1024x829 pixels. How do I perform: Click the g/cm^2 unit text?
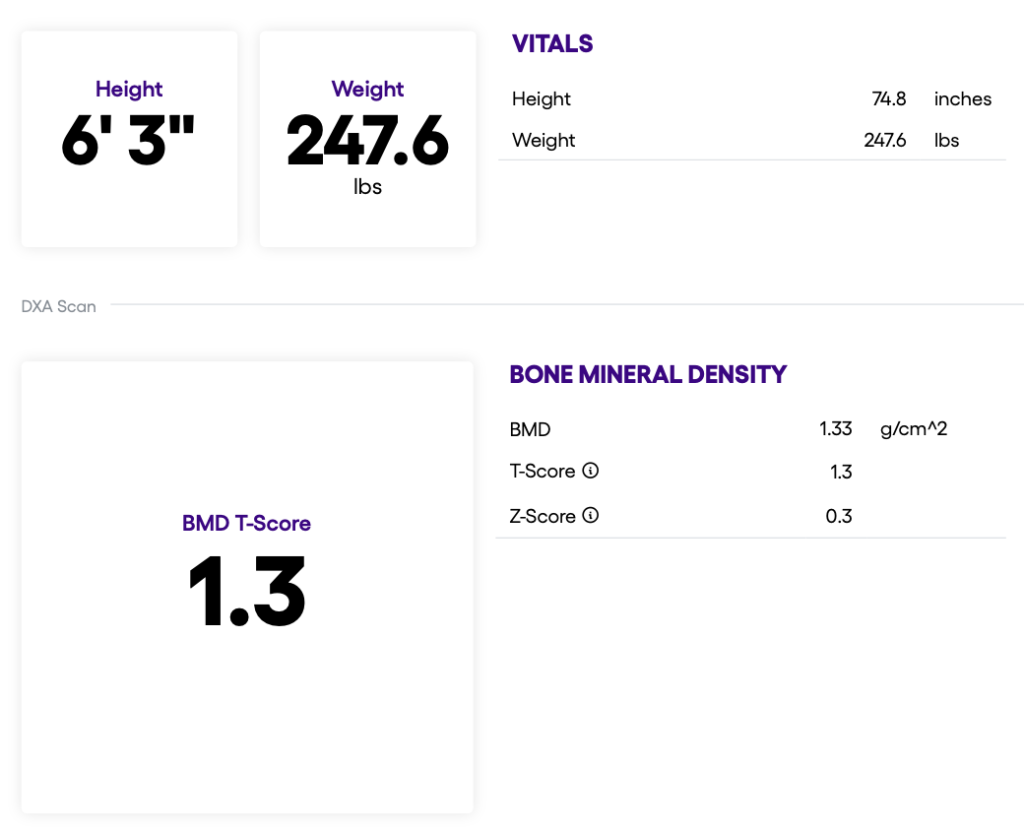coord(913,429)
